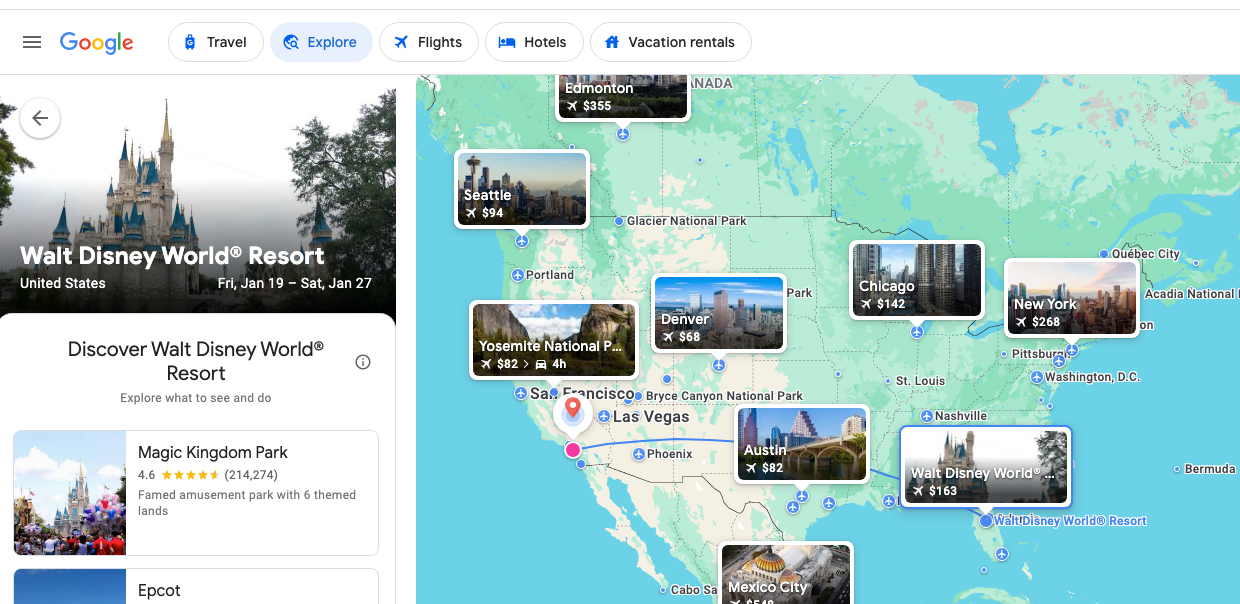Viewport: 1240px width, 604px height.
Task: Select the Chicago $142 destination card
Action: click(917, 279)
